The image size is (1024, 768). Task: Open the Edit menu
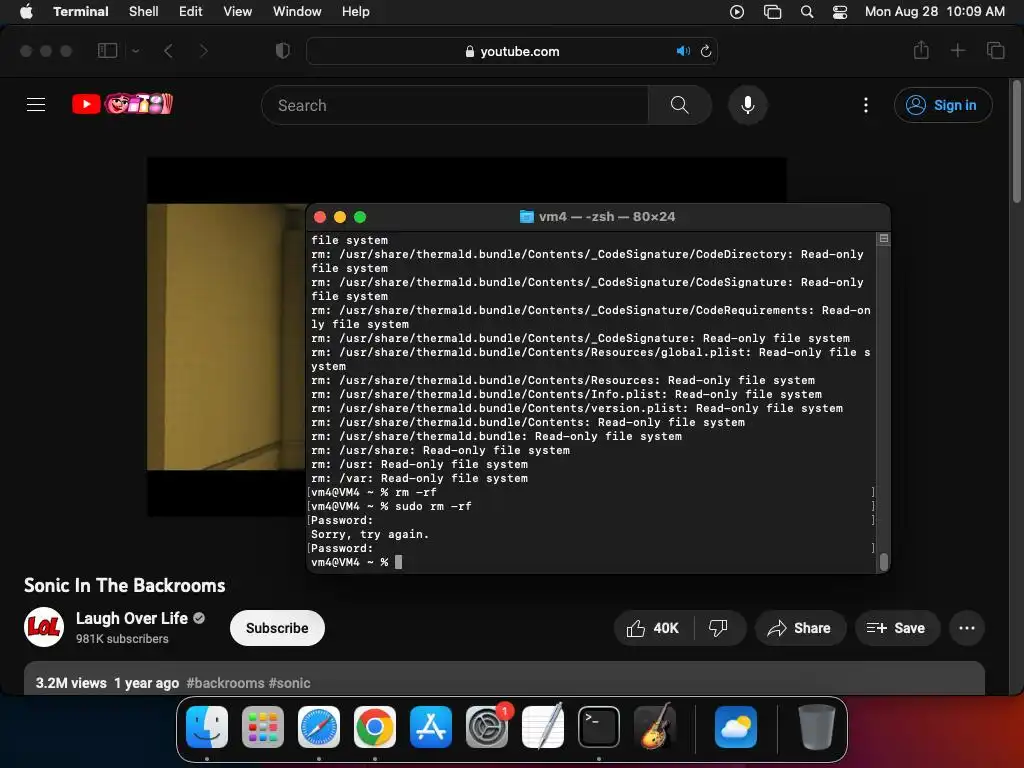tap(191, 12)
